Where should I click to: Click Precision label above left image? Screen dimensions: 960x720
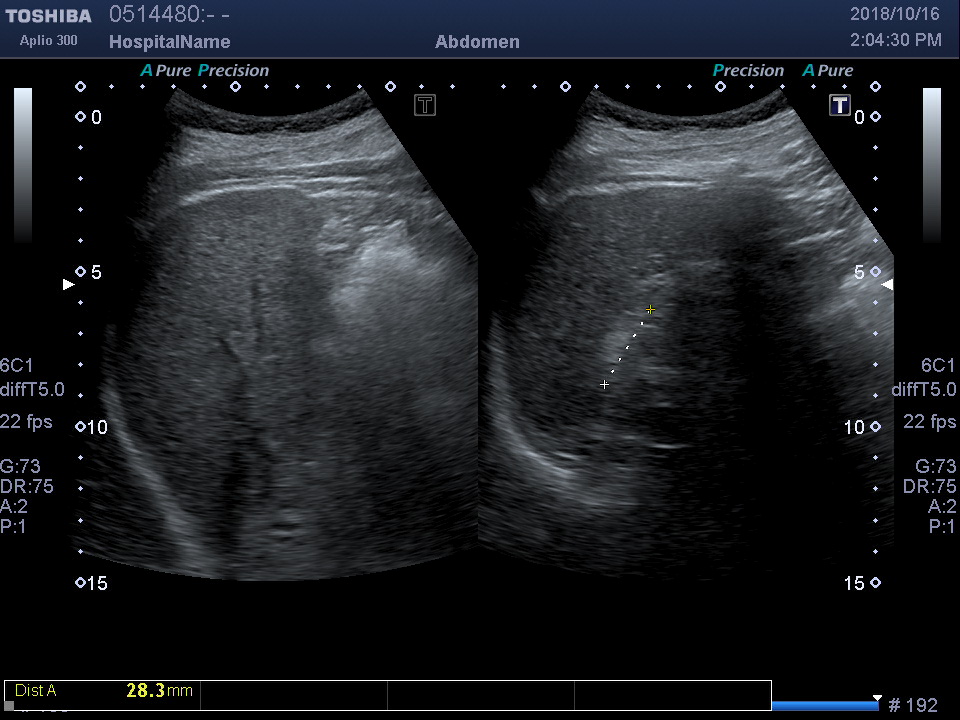click(233, 70)
